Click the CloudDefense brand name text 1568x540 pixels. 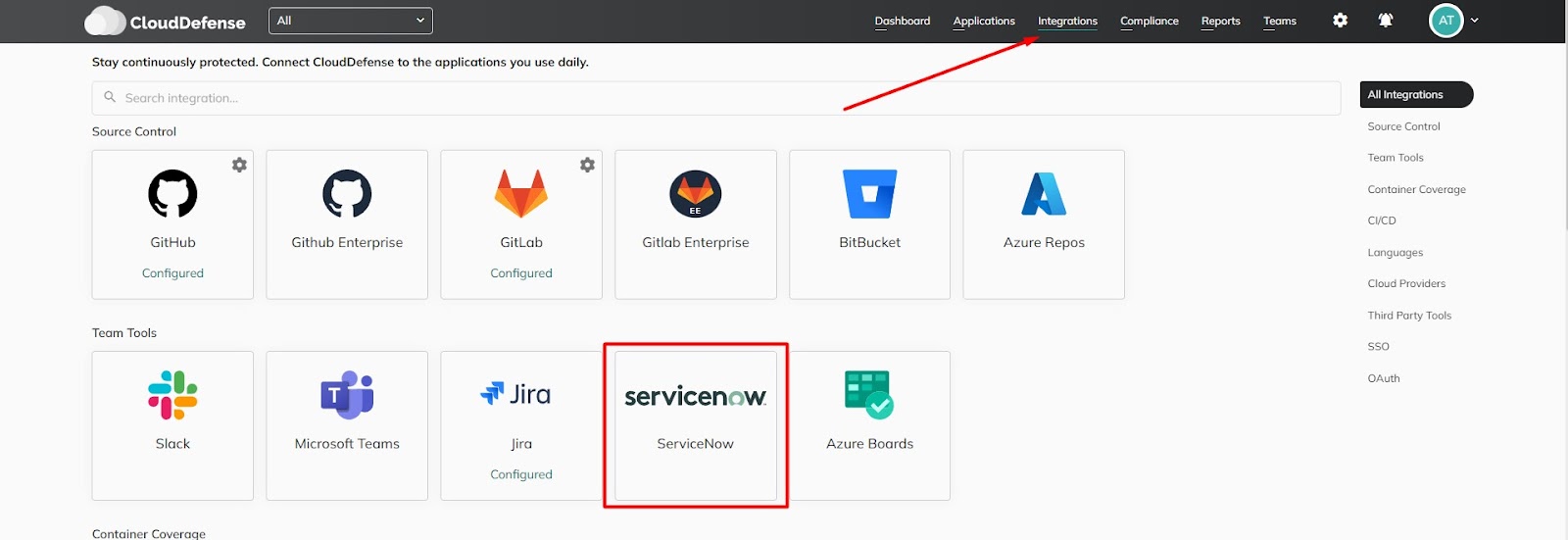188,22
